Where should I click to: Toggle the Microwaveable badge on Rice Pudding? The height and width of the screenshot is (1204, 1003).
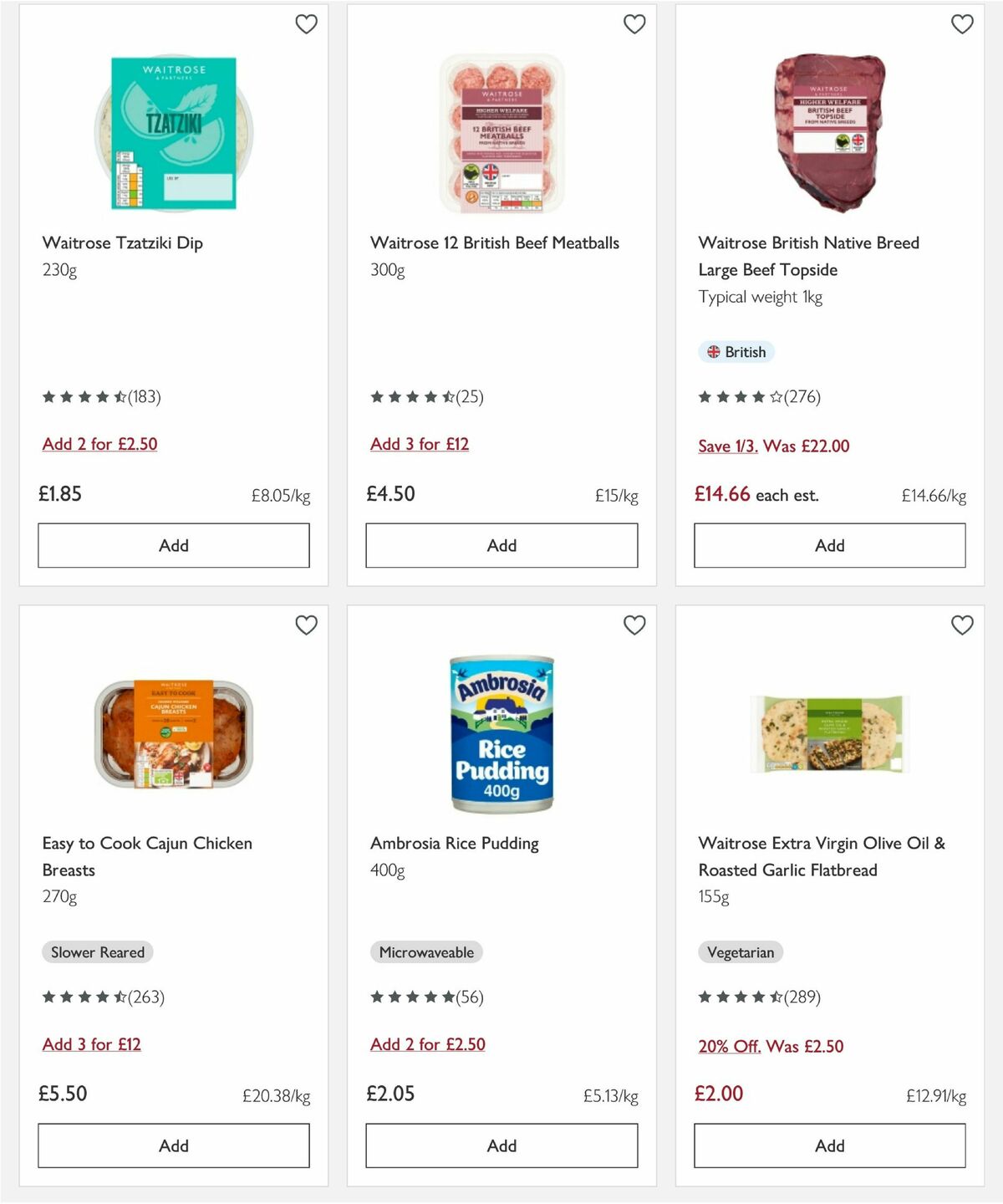click(427, 952)
